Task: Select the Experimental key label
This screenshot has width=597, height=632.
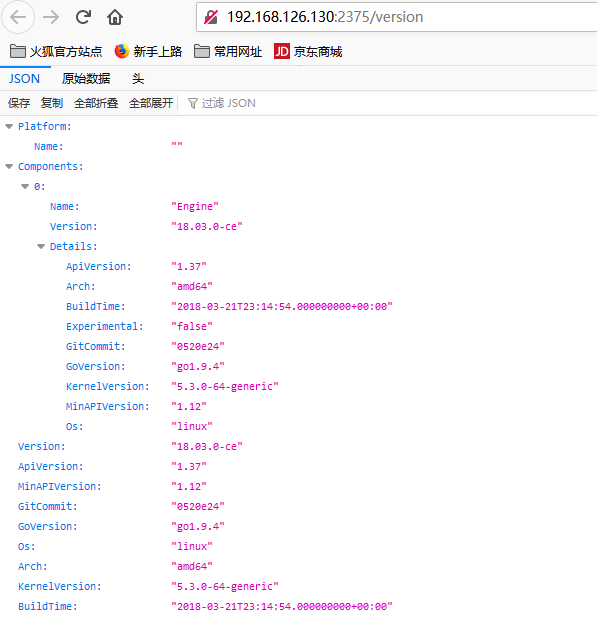Action: 105,326
